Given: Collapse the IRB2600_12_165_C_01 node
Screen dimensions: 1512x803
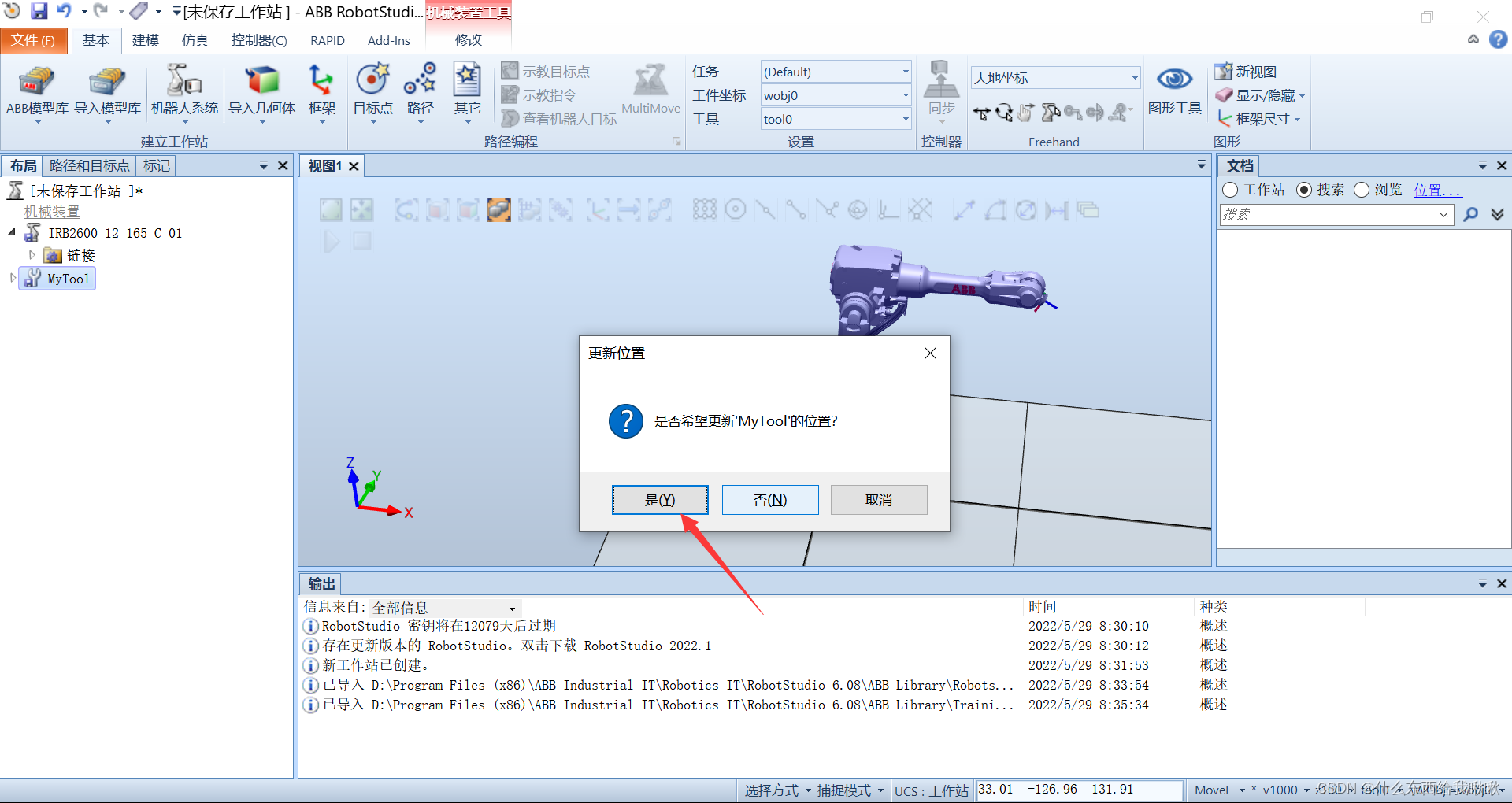Looking at the screenshot, I should [x=12, y=232].
